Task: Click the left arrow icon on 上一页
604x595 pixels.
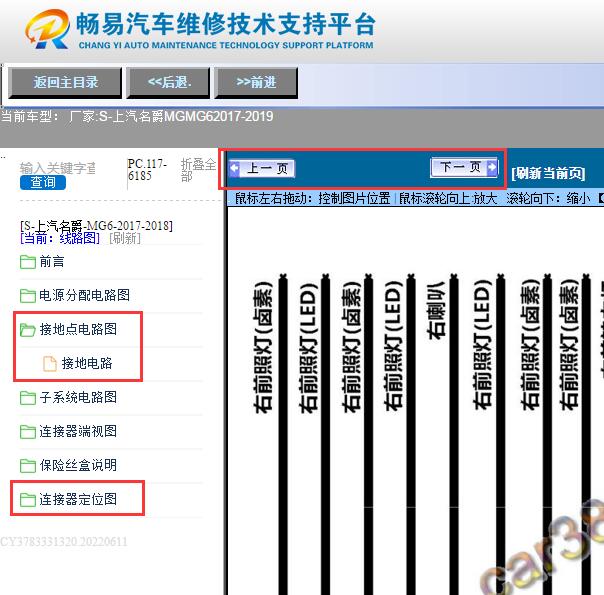Action: pyautogui.click(x=234, y=168)
